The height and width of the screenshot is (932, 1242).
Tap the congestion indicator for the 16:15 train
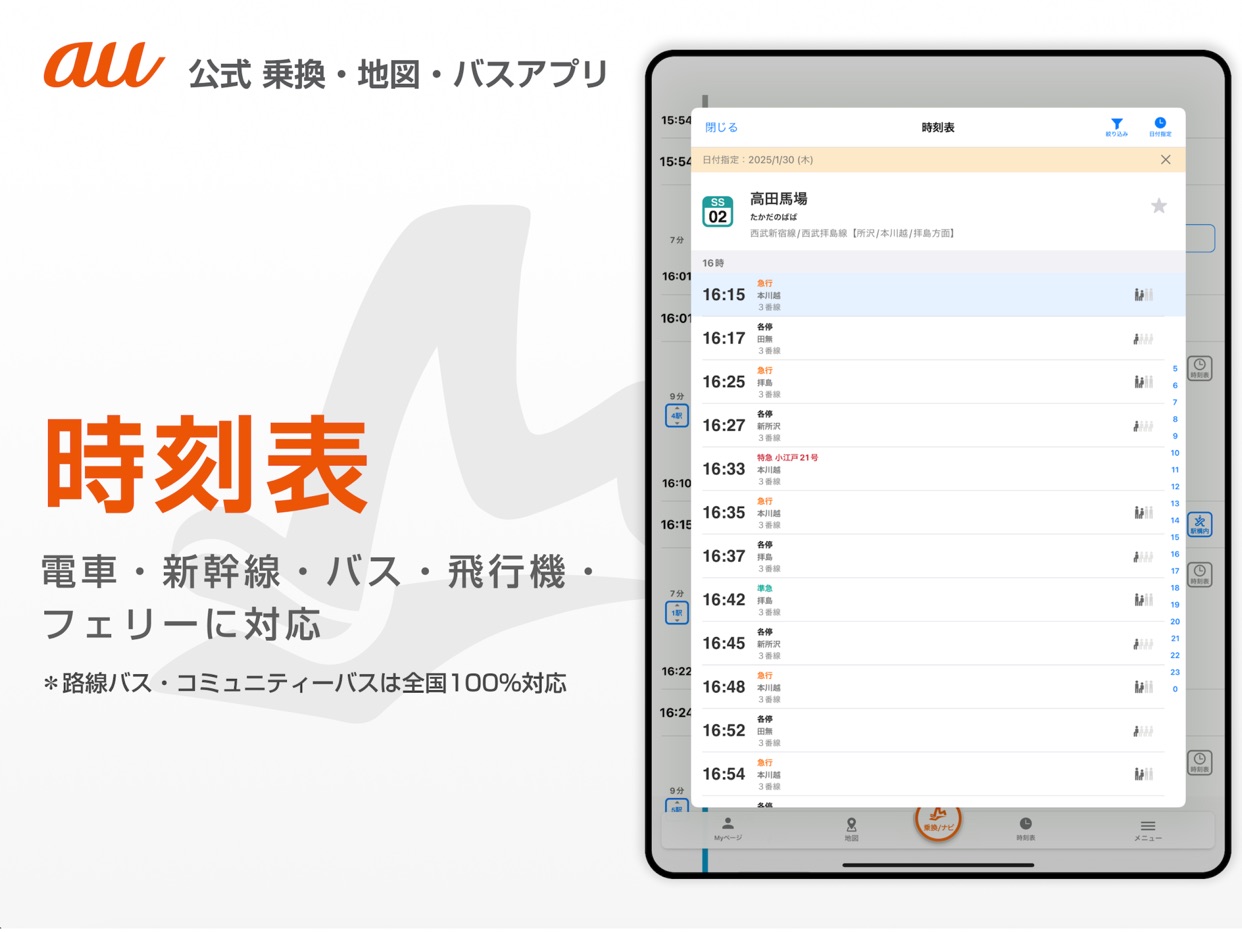[1141, 294]
